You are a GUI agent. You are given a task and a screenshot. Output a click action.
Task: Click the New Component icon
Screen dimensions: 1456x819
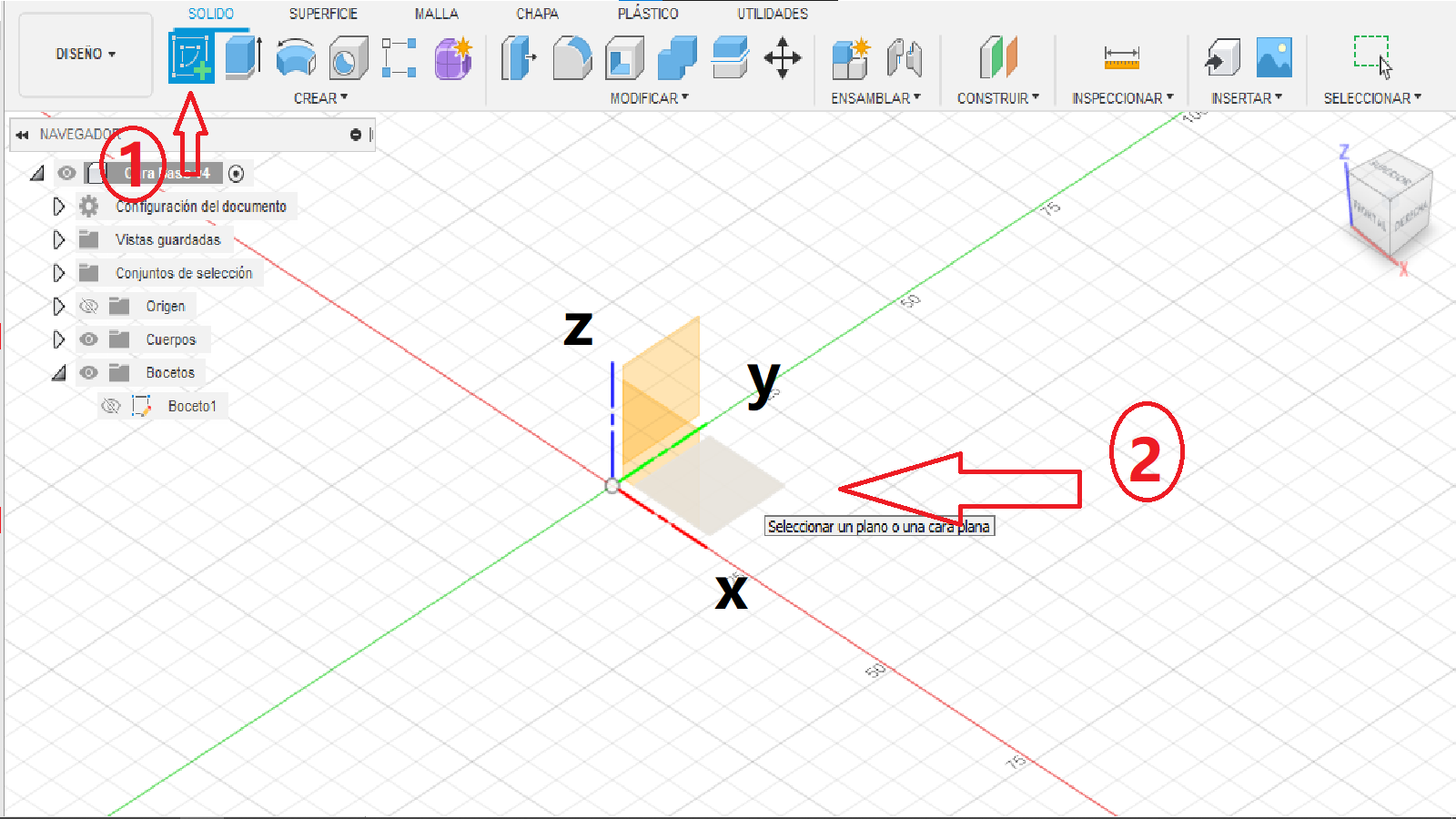[852, 57]
